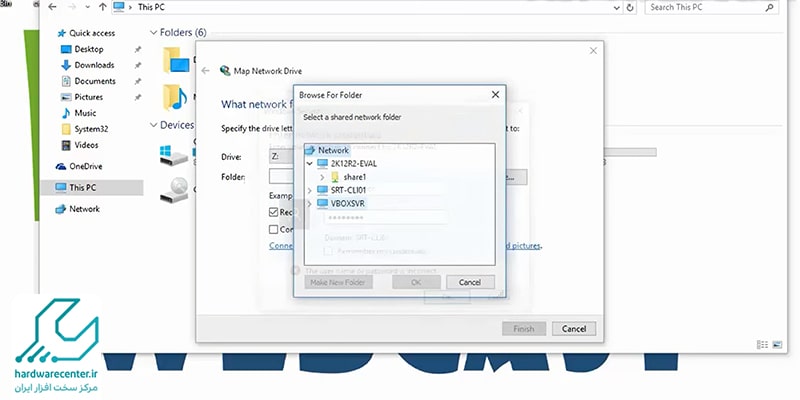Click Cancel in Map Network Drive
This screenshot has width=800, height=400.
pyautogui.click(x=573, y=329)
